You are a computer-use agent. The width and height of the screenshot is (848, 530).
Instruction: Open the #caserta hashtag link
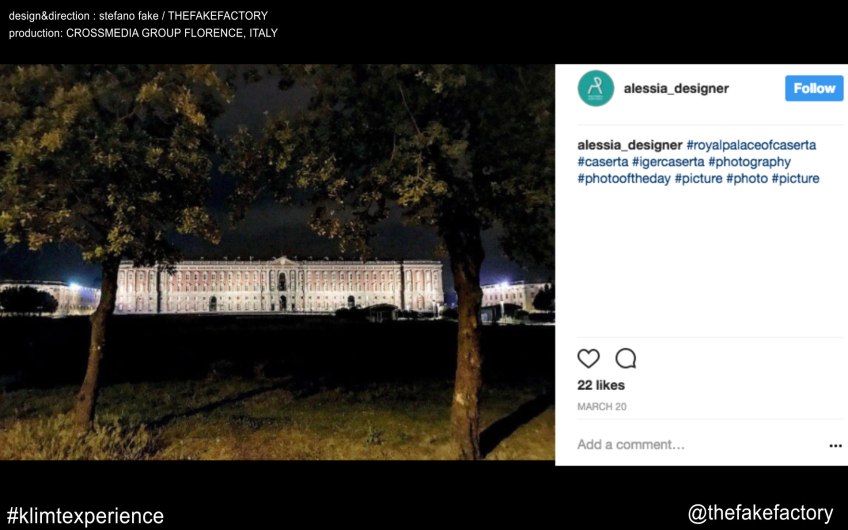coord(603,162)
